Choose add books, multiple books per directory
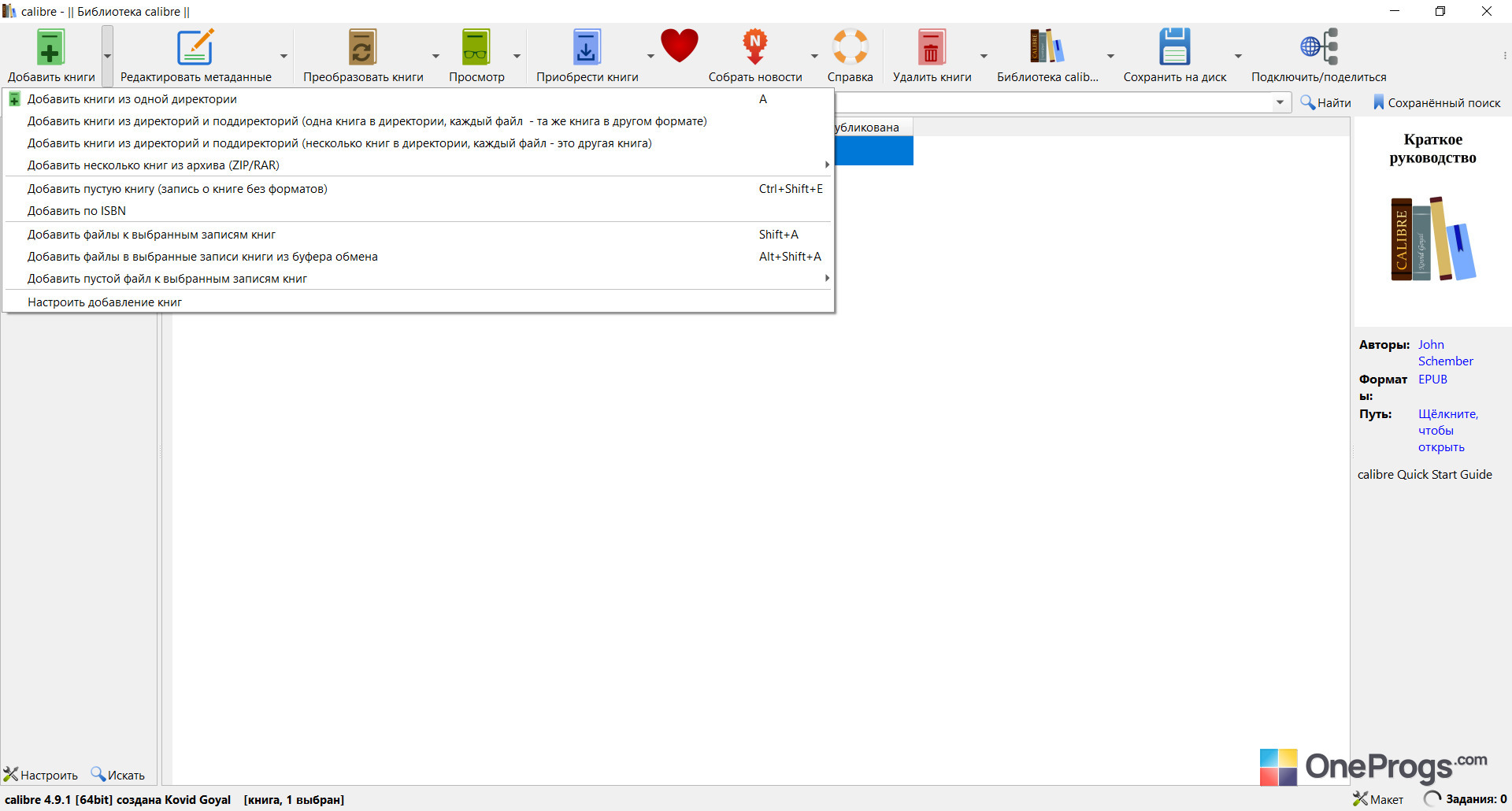 pos(418,143)
